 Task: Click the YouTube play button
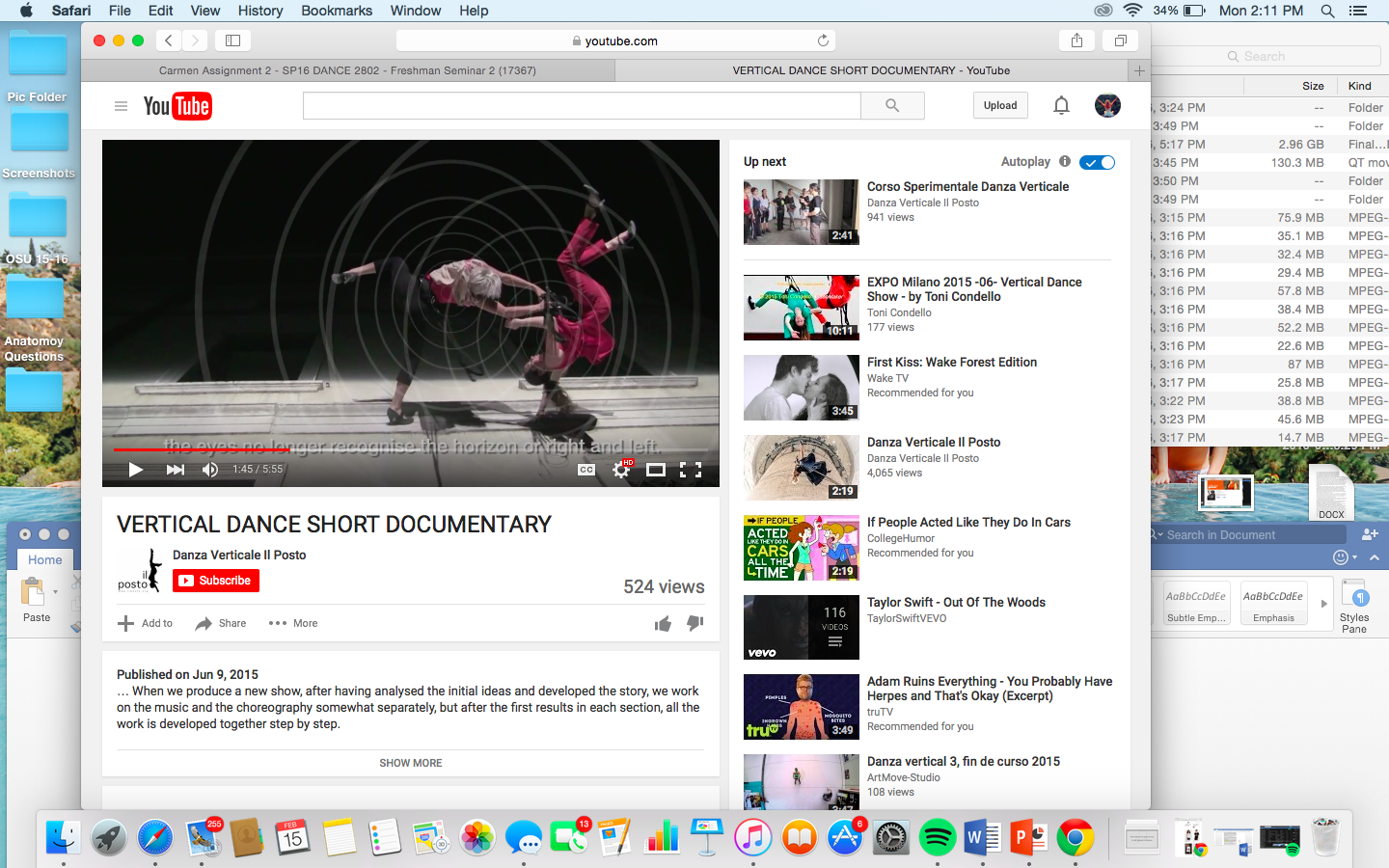136,470
